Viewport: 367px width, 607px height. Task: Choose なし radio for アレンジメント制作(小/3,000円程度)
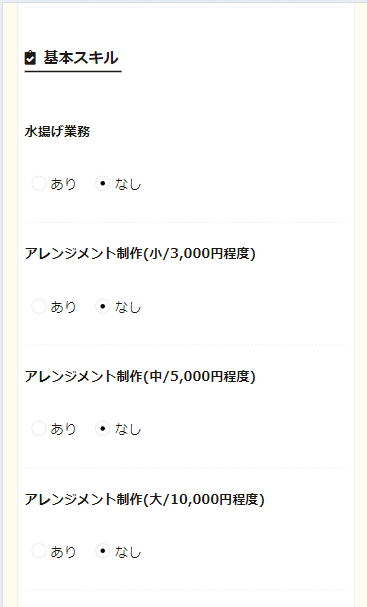pos(103,307)
